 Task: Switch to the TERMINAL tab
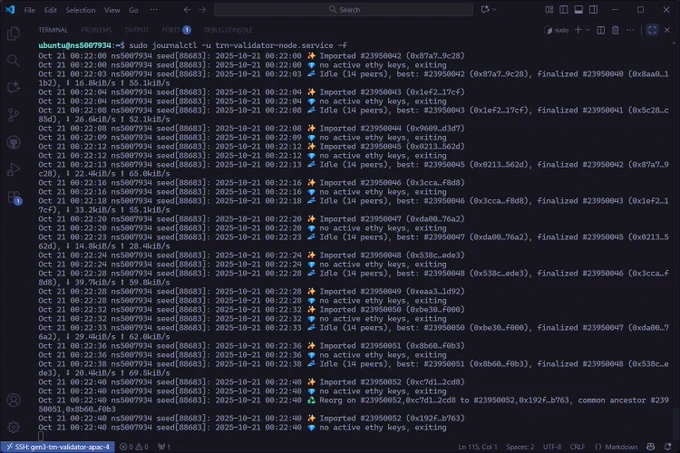click(53, 30)
